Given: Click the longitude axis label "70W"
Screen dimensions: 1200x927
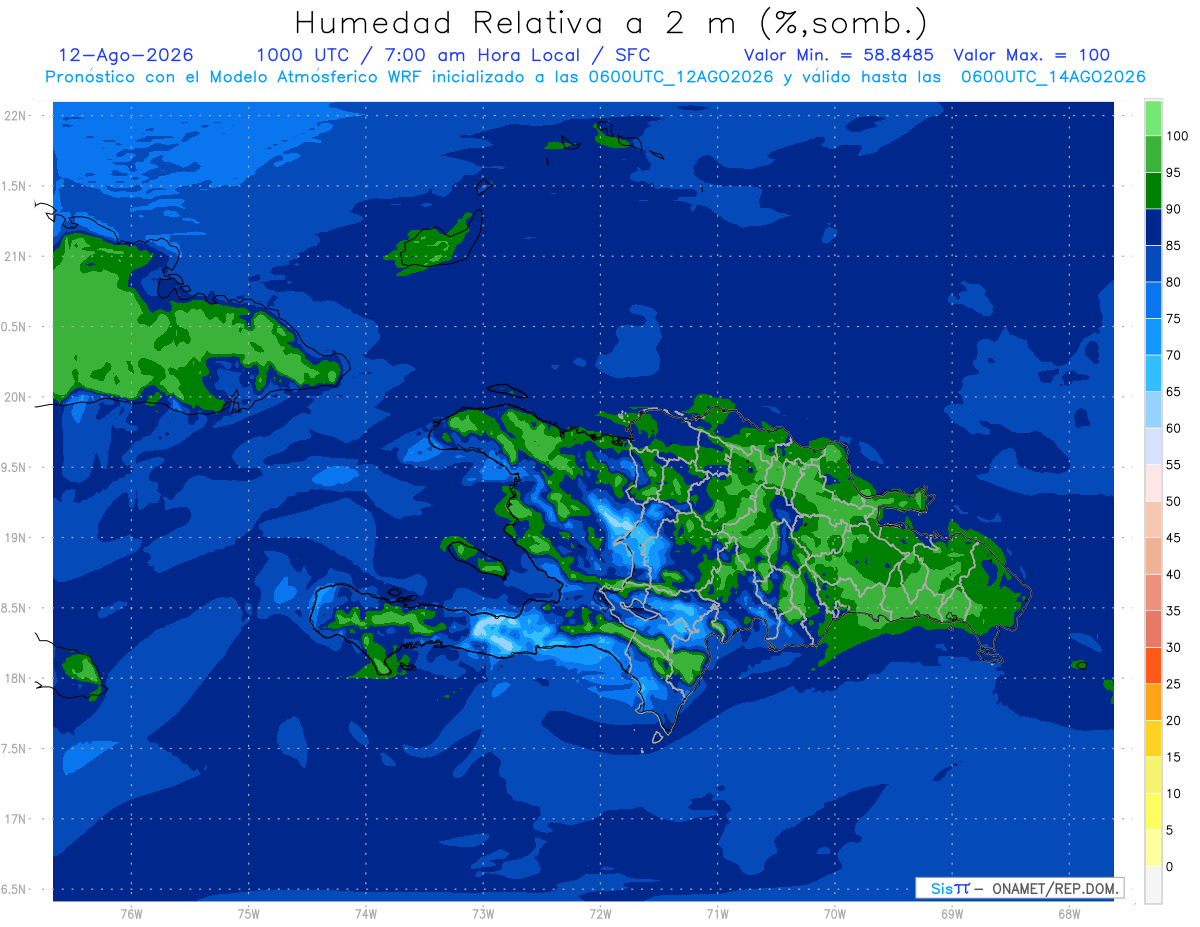Looking at the screenshot, I should (835, 914).
